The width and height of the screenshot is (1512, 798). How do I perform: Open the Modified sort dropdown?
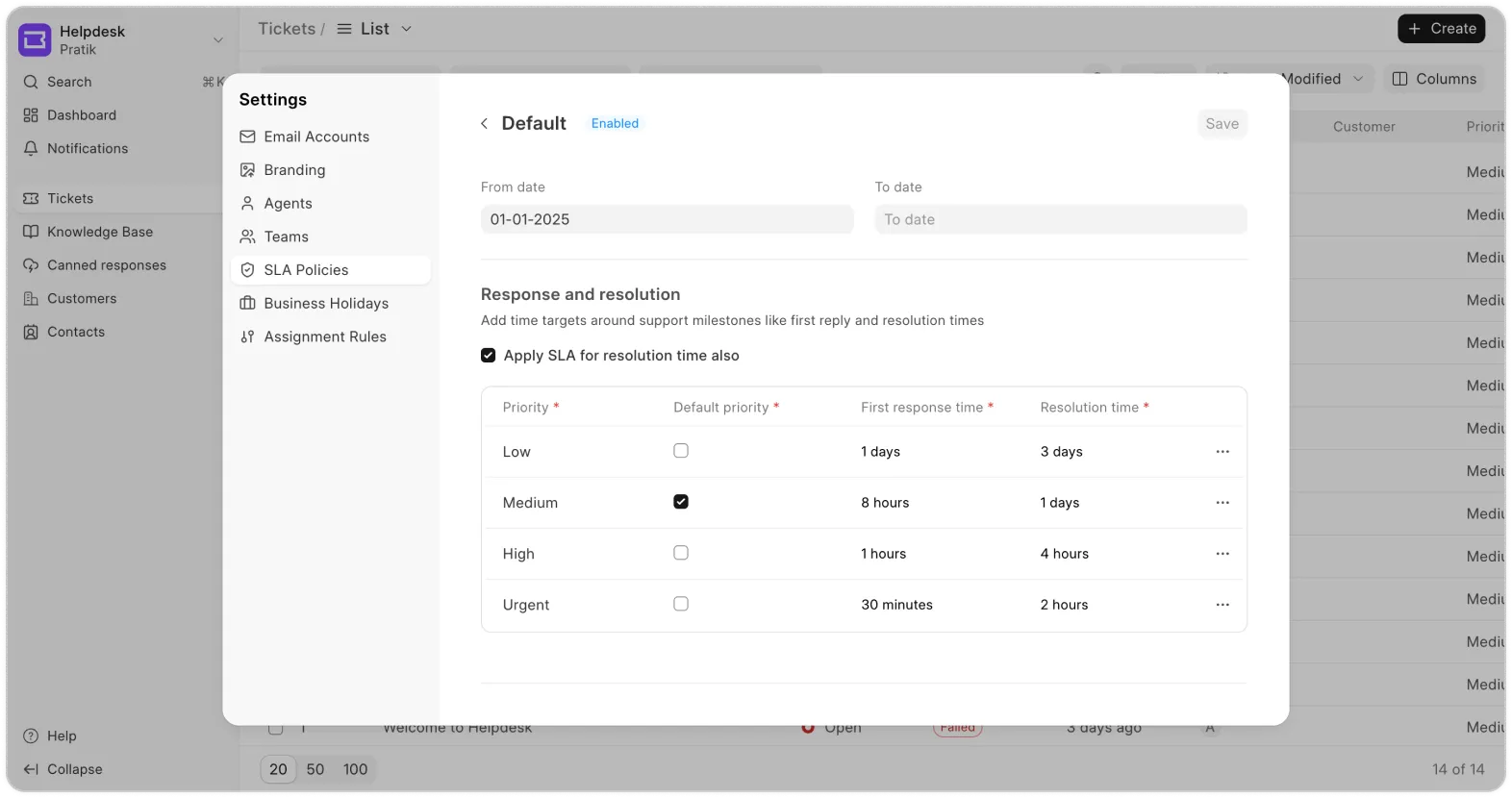click(1357, 79)
